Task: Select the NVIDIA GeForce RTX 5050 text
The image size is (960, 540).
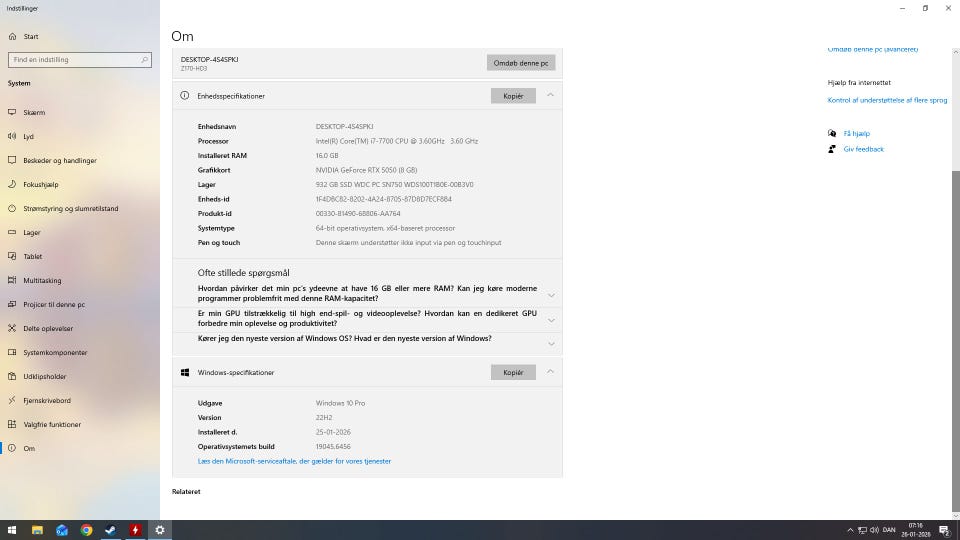Action: coord(366,170)
